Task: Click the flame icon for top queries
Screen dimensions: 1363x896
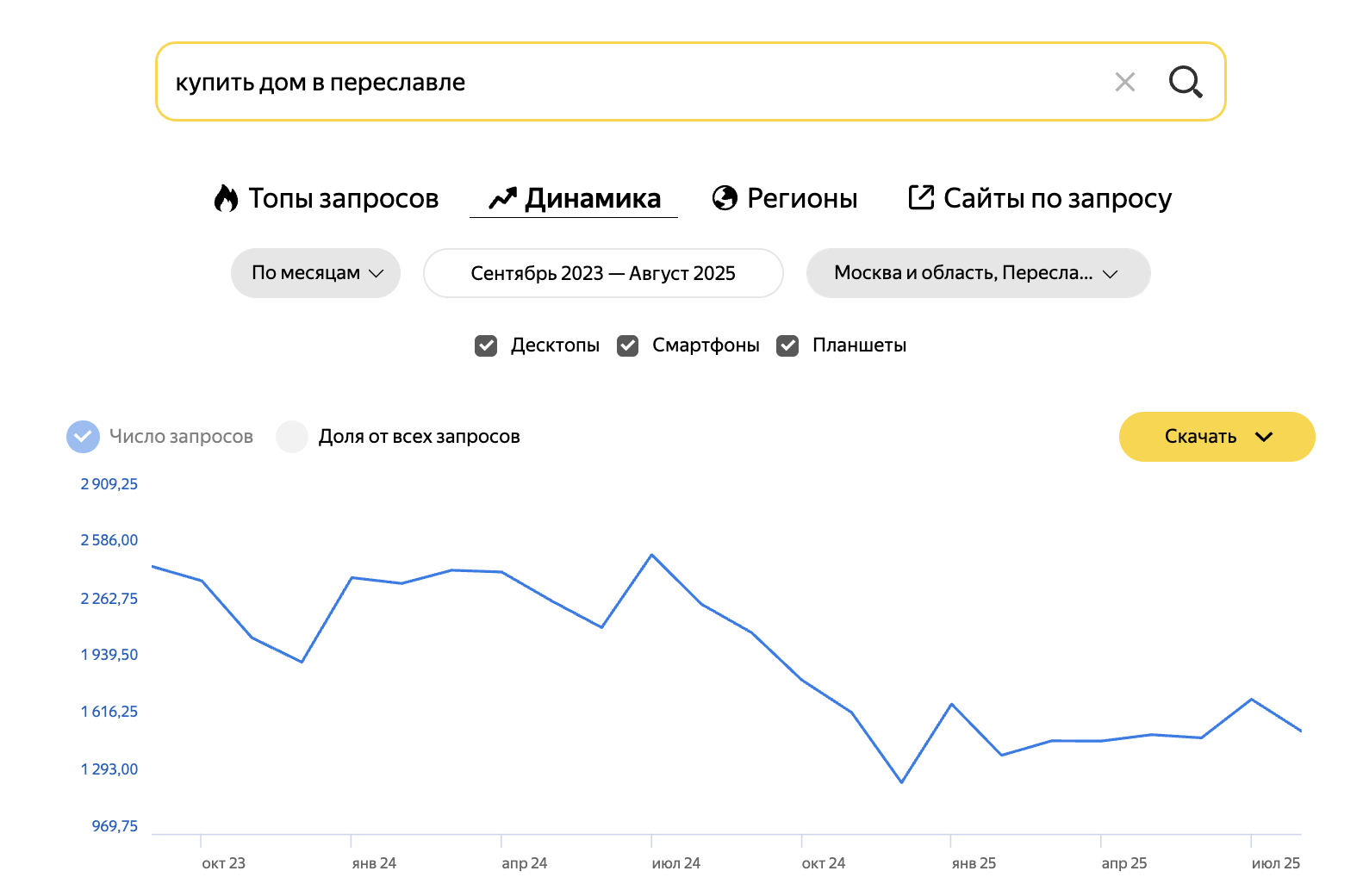Action: coord(226,198)
